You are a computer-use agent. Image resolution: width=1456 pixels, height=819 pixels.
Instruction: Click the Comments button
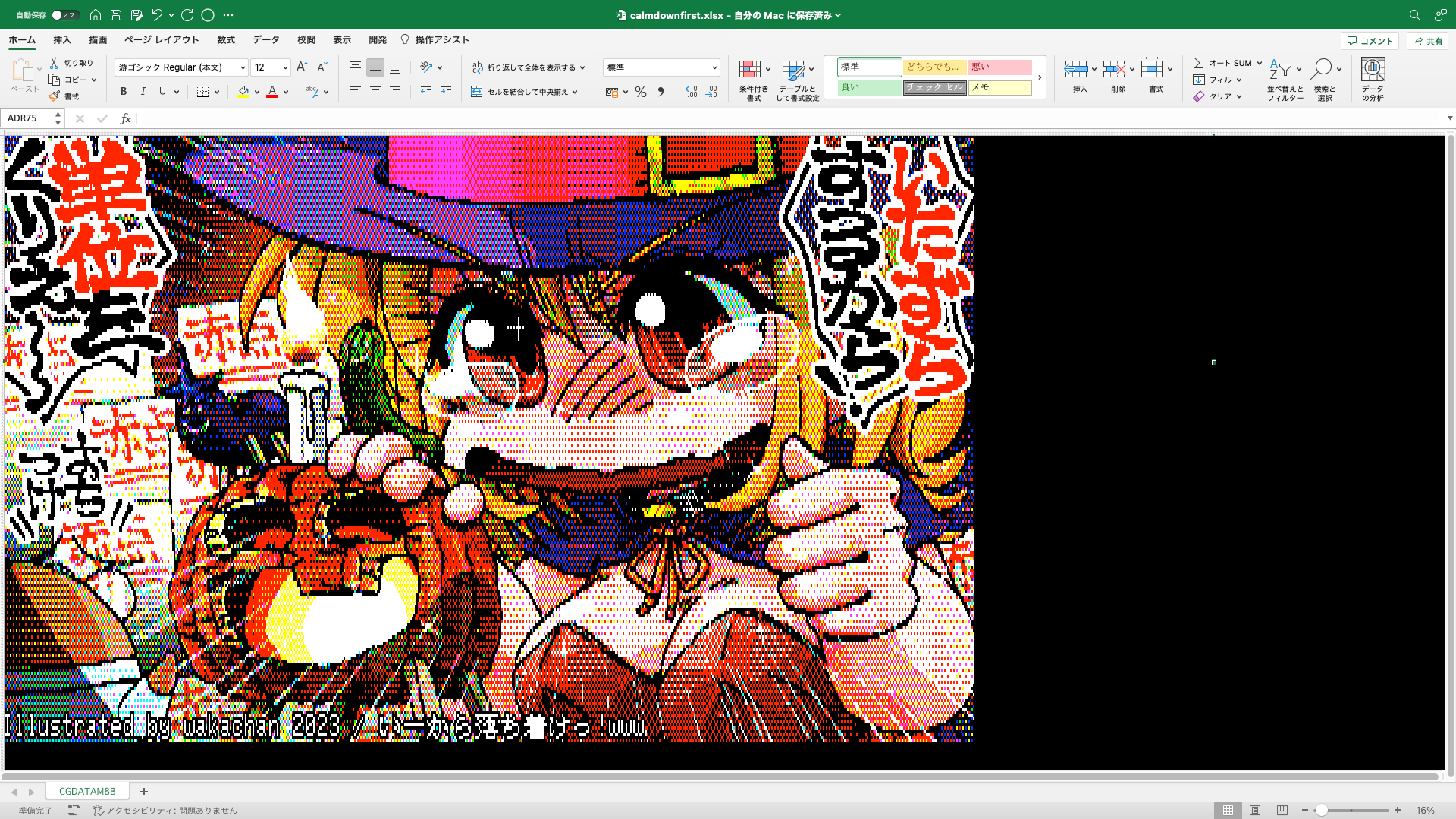[x=1370, y=41]
